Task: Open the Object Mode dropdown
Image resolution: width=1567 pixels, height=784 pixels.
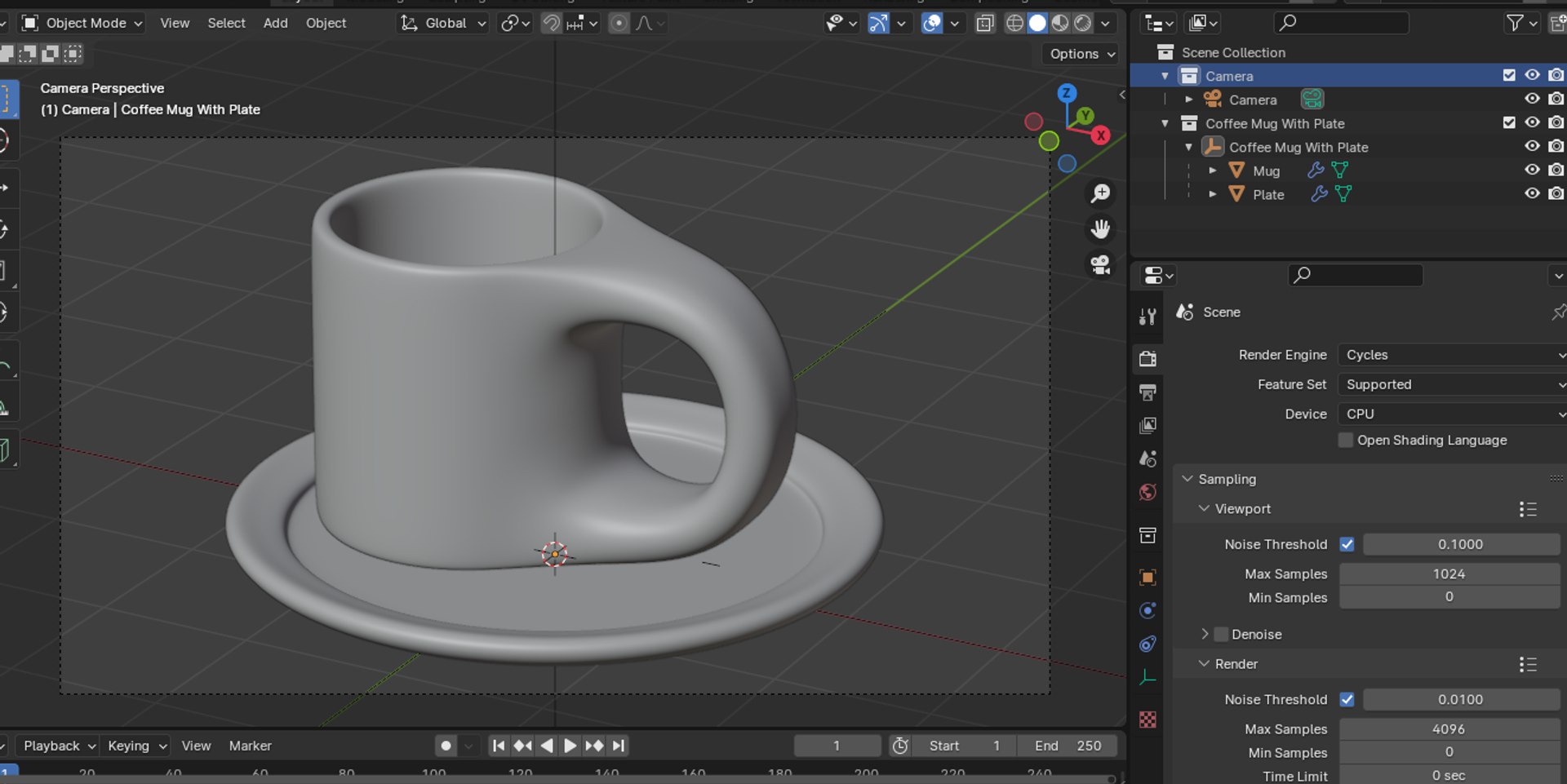Action: pos(82,23)
